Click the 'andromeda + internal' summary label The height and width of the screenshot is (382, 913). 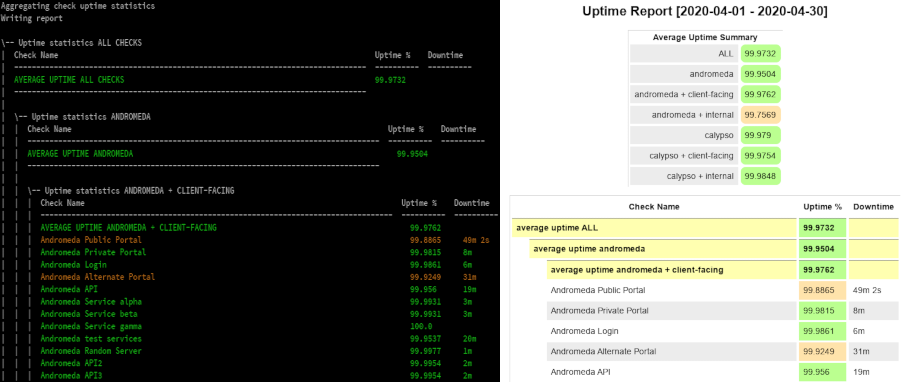click(693, 115)
